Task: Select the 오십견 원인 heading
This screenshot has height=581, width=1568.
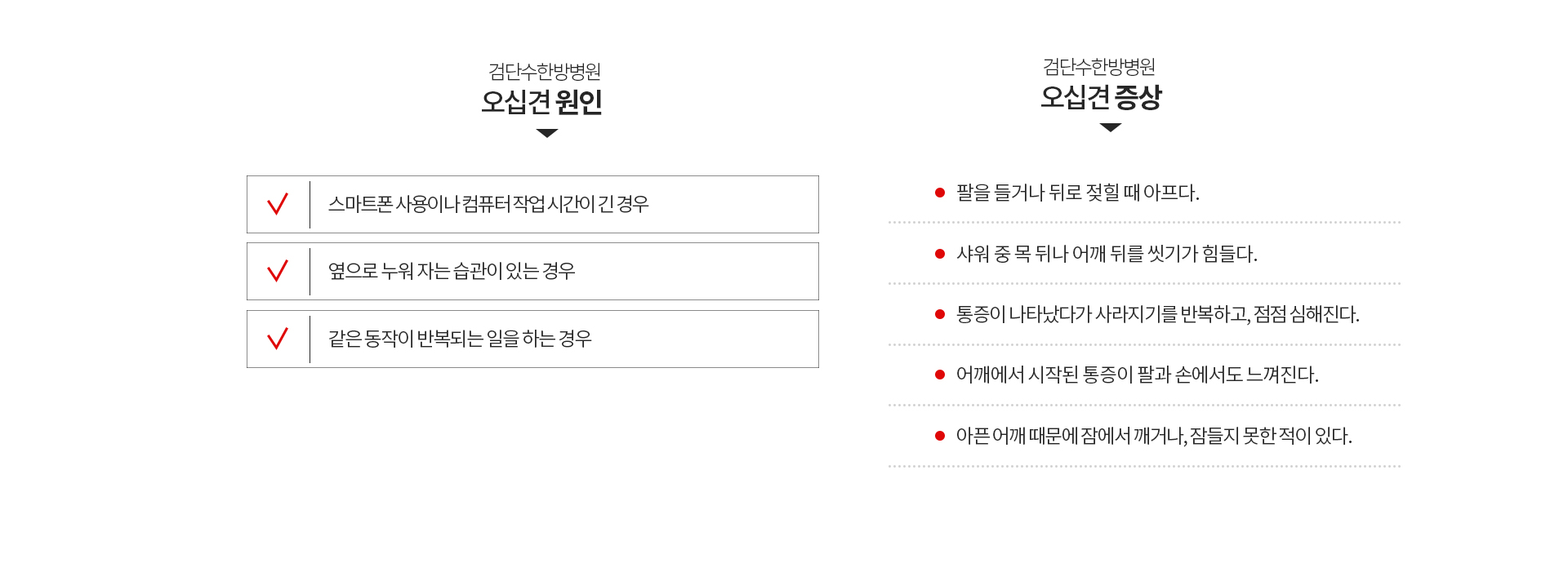Action: point(541,102)
